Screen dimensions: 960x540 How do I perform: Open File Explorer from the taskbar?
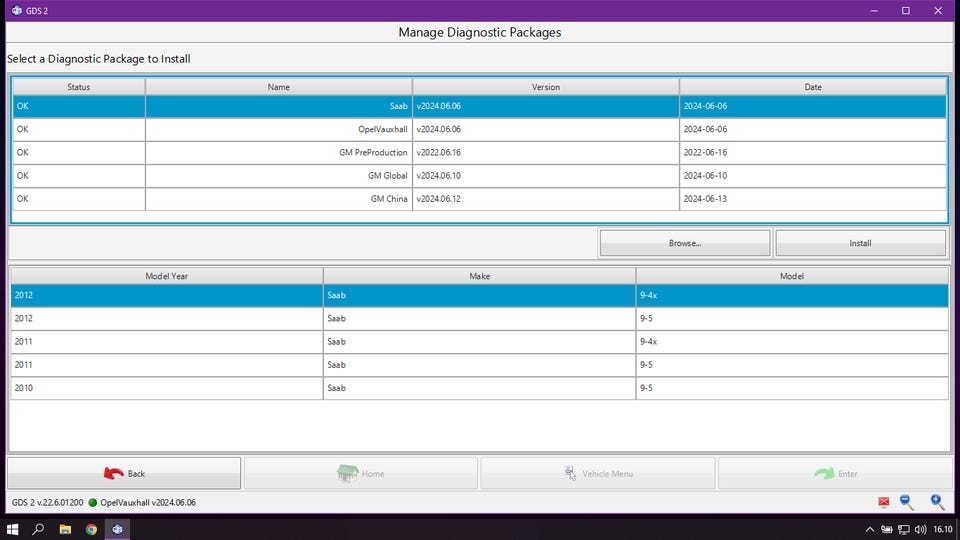coord(65,529)
